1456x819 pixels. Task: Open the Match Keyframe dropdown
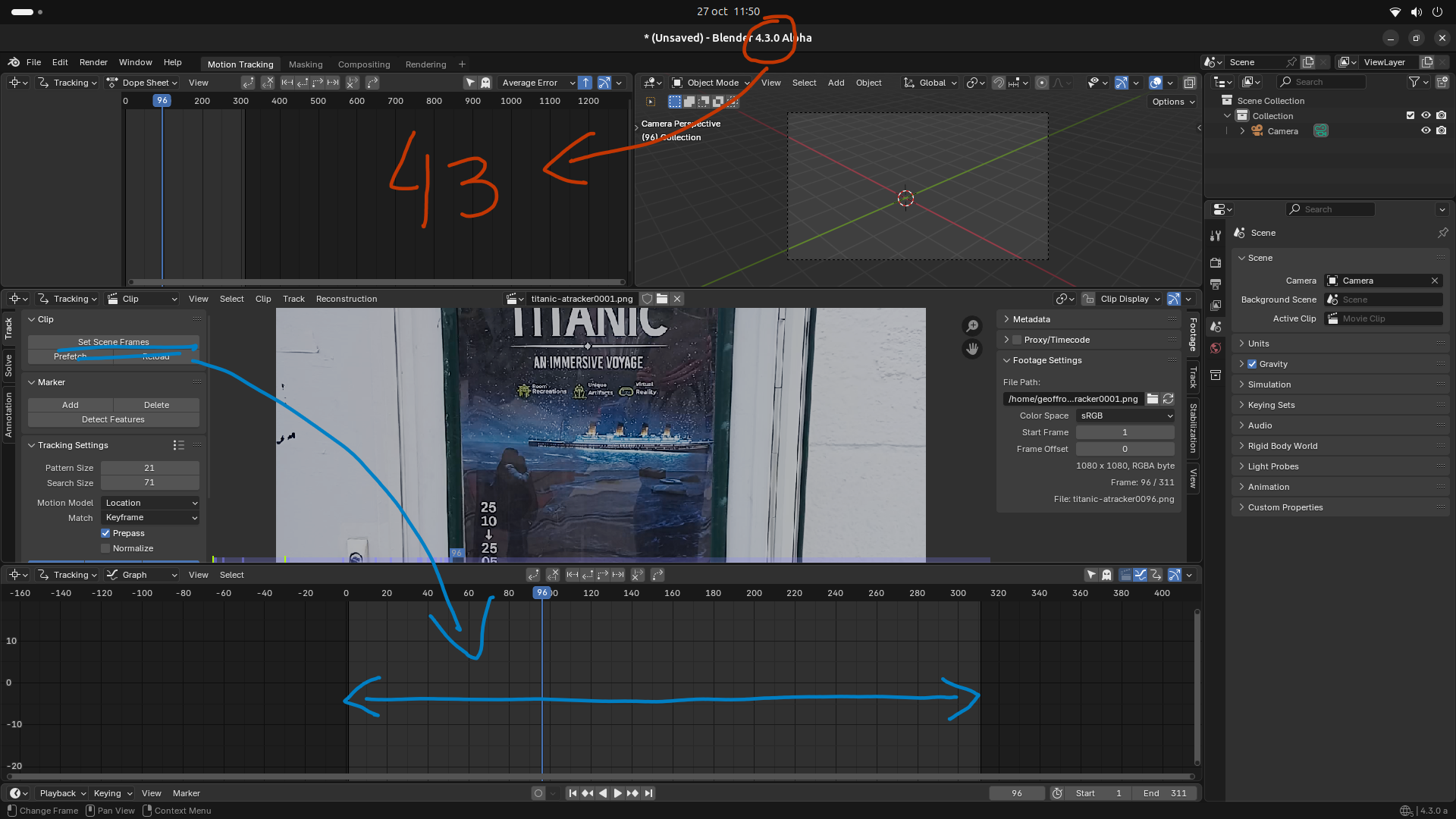(150, 517)
